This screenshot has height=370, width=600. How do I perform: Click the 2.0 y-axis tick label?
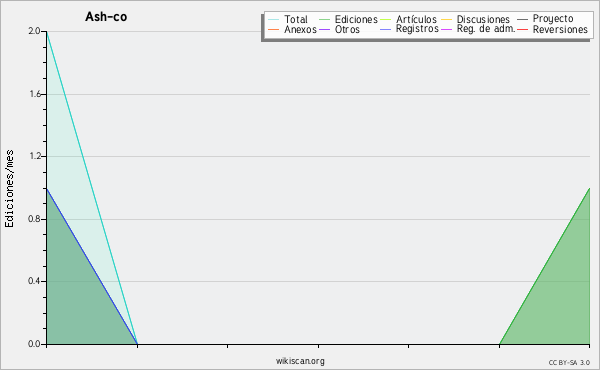pos(34,31)
